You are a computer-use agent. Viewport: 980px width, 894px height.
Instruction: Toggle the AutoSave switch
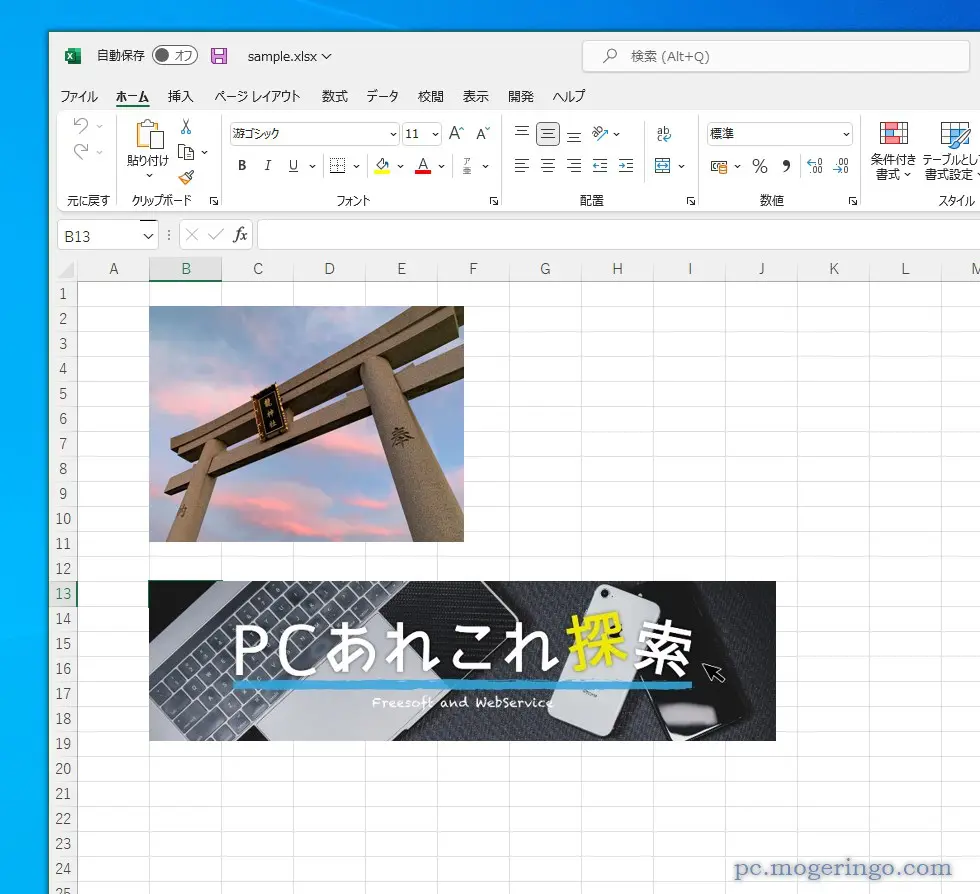[174, 56]
